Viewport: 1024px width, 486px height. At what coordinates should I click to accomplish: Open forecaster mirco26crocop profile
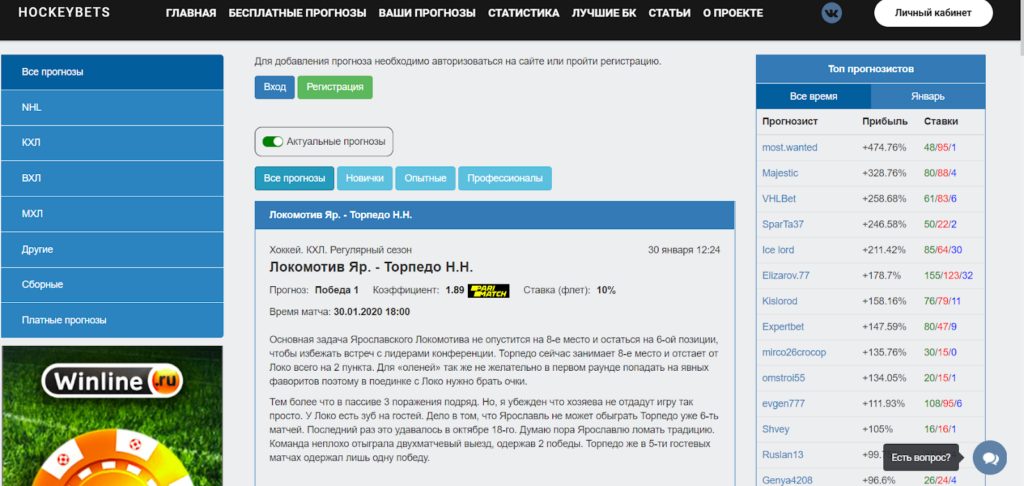794,352
